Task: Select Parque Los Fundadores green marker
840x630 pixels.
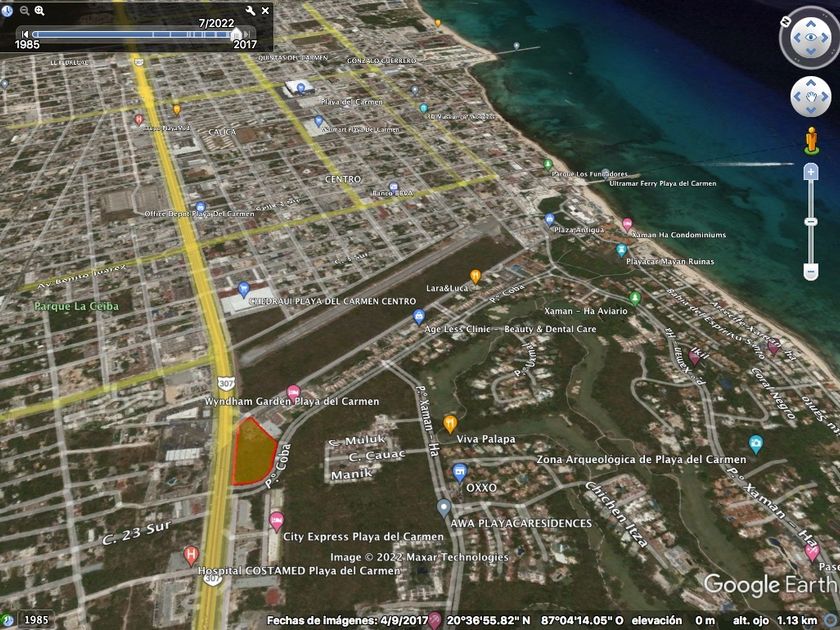Action: (548, 164)
